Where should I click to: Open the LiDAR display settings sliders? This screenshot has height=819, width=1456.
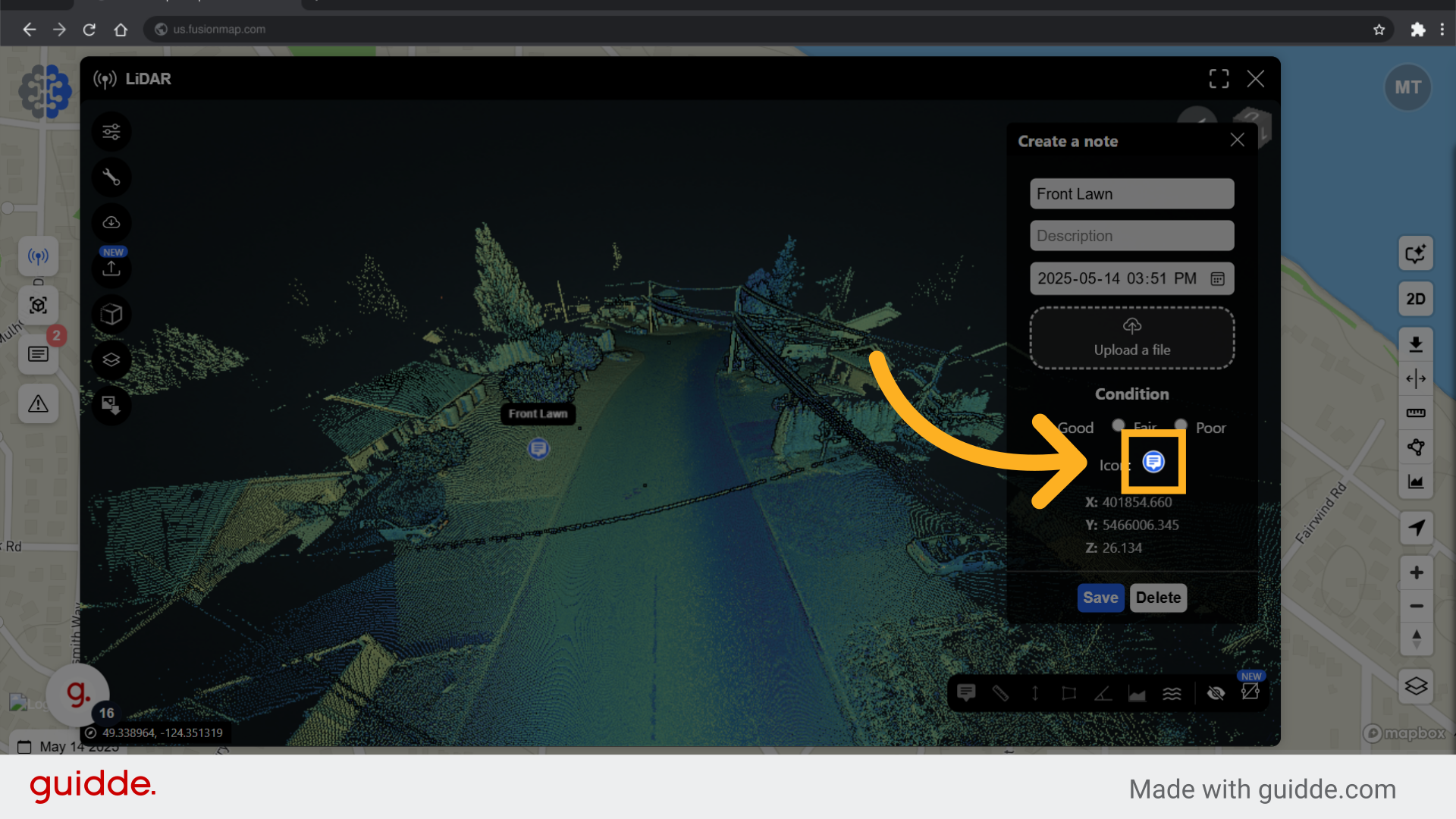pyautogui.click(x=111, y=132)
